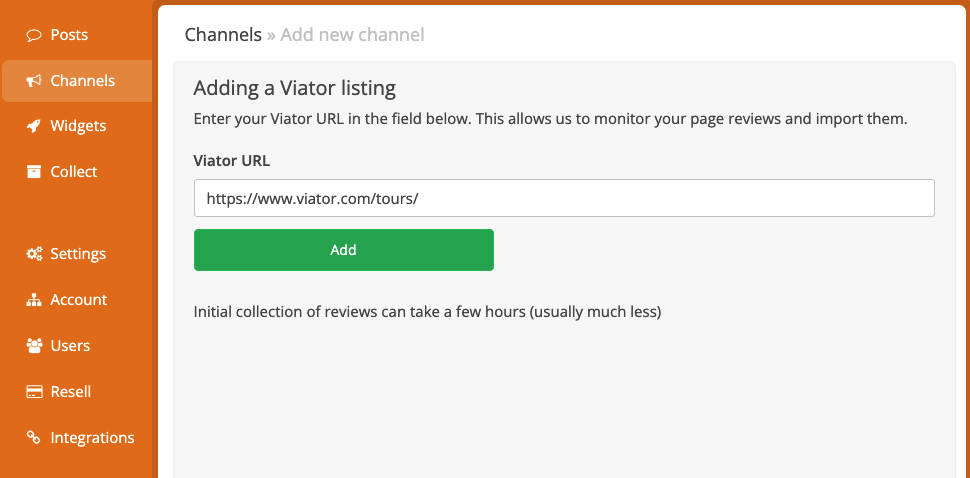Click the Users group icon
The image size is (970, 478).
click(x=33, y=346)
